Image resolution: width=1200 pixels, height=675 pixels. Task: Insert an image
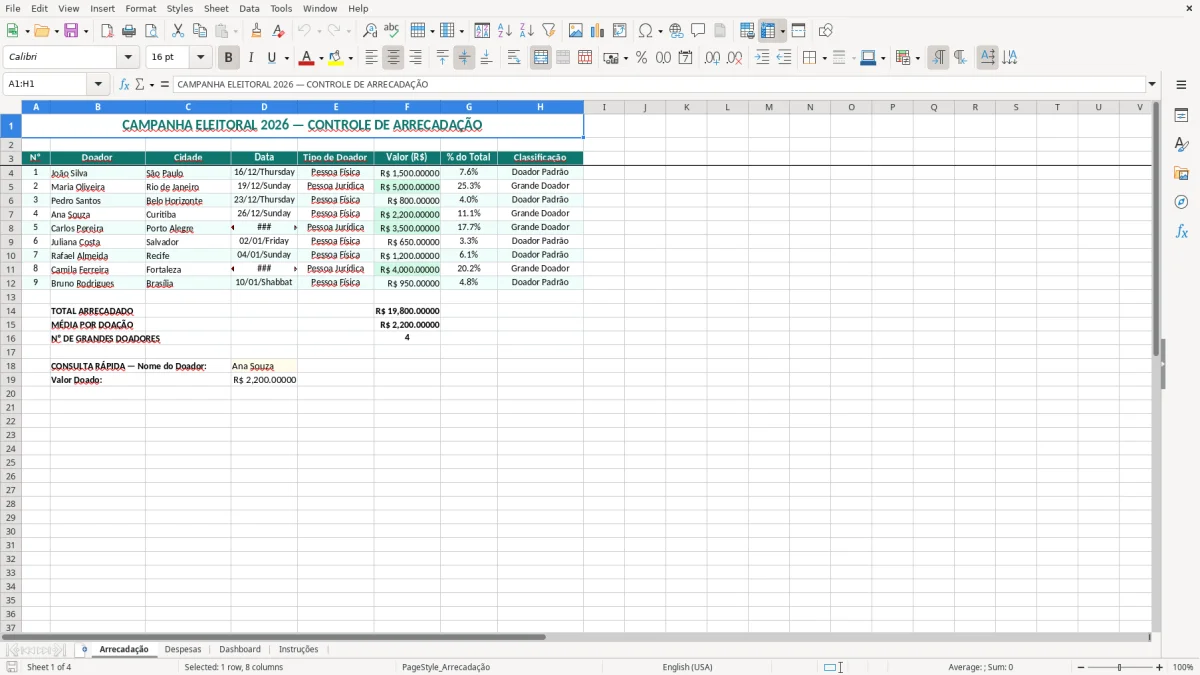pos(576,31)
